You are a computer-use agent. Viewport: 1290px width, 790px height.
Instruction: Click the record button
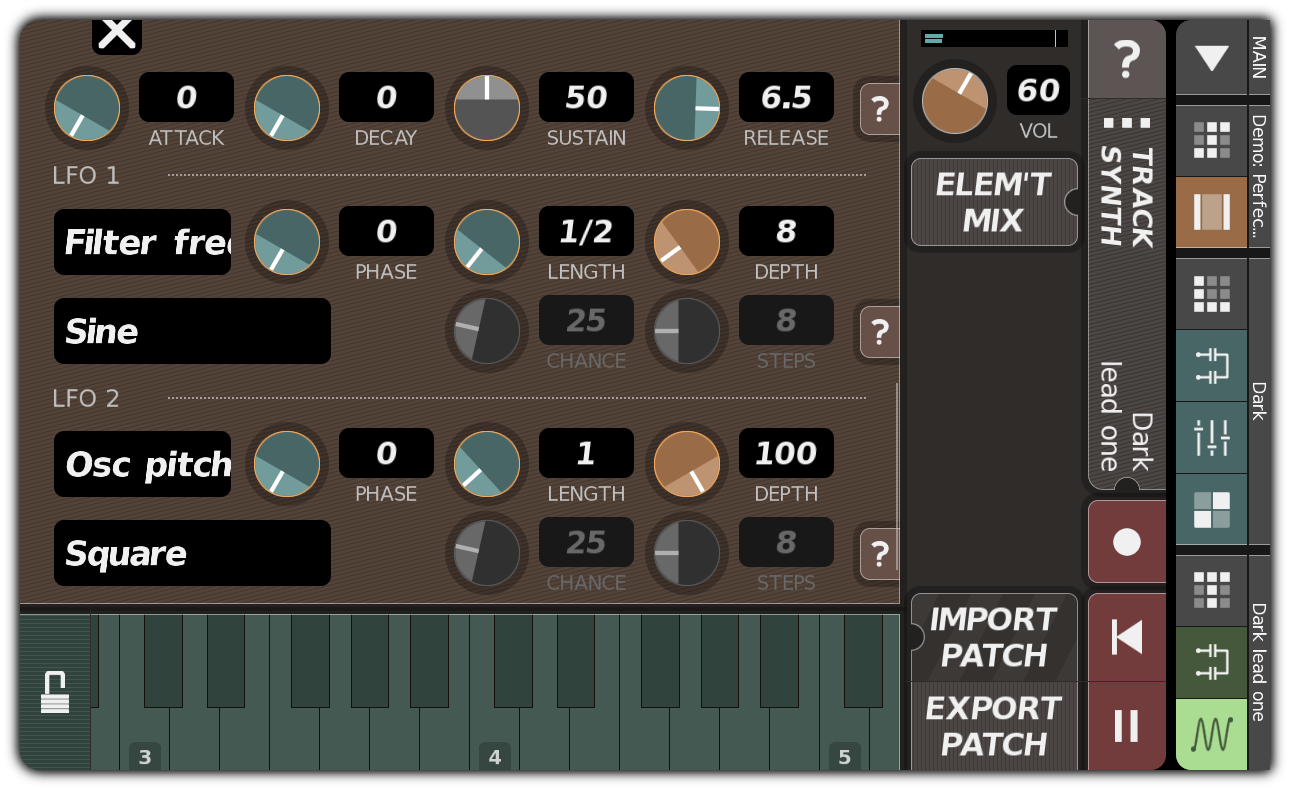click(x=1127, y=542)
